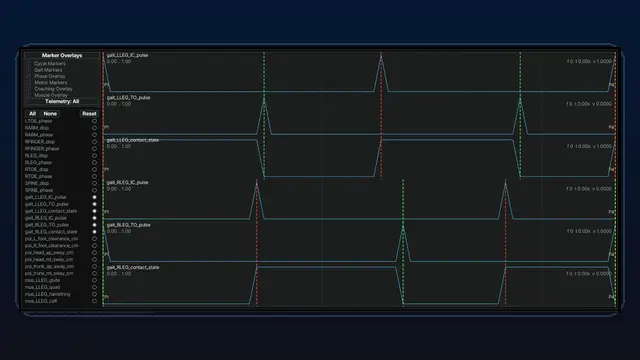Viewport: 640px width, 360px height.
Task: Enable the mus_LLEG_quad channel circle
Action: click(94, 287)
